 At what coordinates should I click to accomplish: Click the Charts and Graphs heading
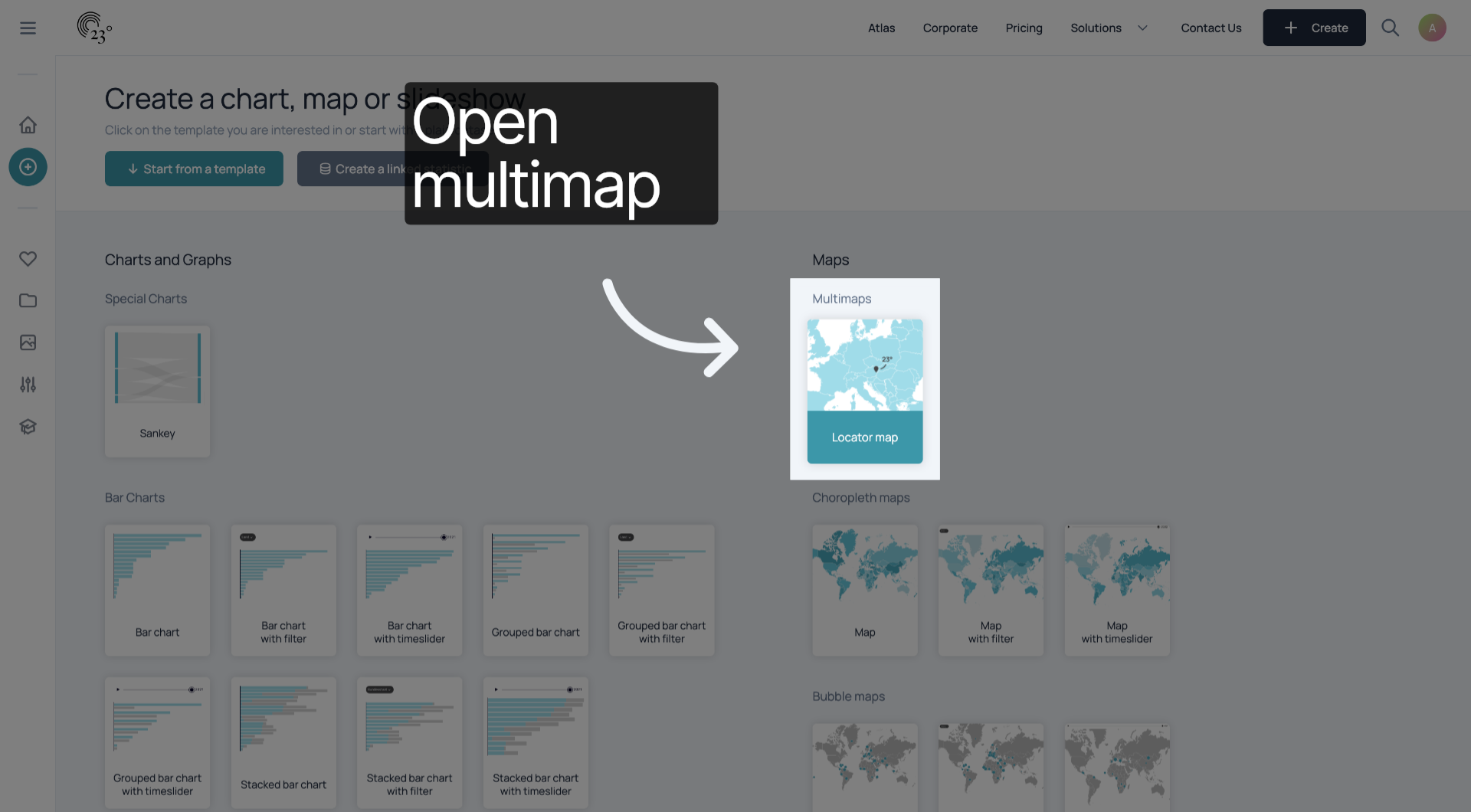pyautogui.click(x=168, y=260)
